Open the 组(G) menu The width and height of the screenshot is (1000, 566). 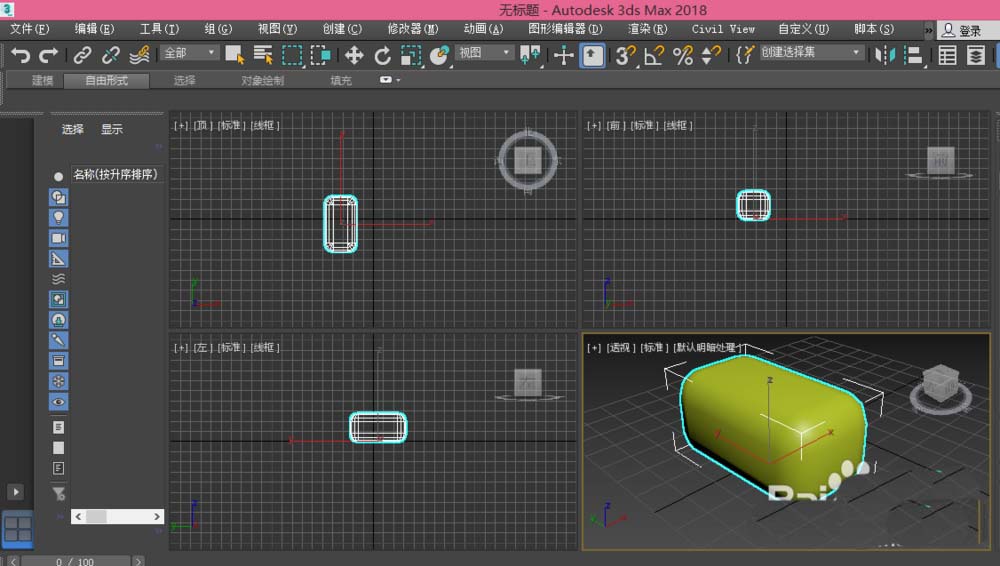pyautogui.click(x=218, y=29)
